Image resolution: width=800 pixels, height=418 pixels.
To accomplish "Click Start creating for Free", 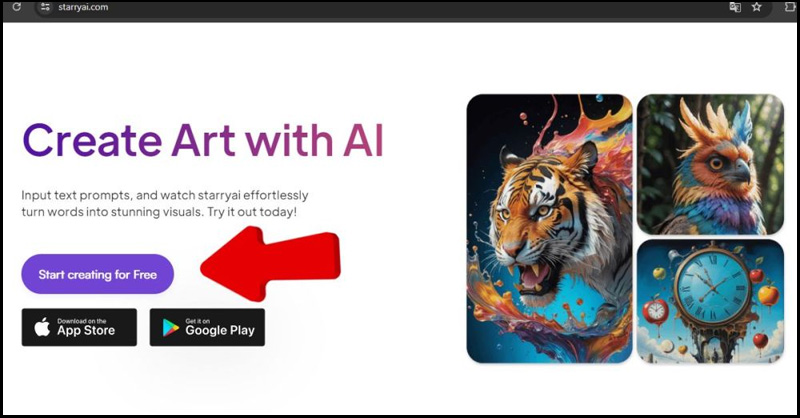I will (97, 274).
